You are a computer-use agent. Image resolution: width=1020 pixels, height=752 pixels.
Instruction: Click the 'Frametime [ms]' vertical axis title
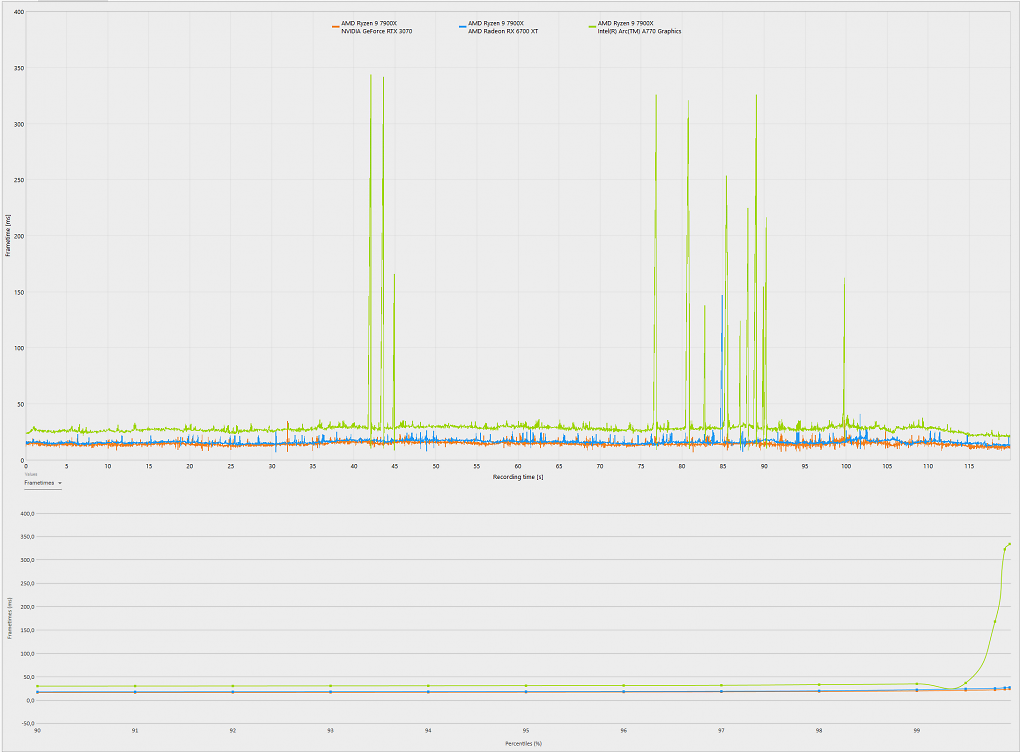(8, 235)
